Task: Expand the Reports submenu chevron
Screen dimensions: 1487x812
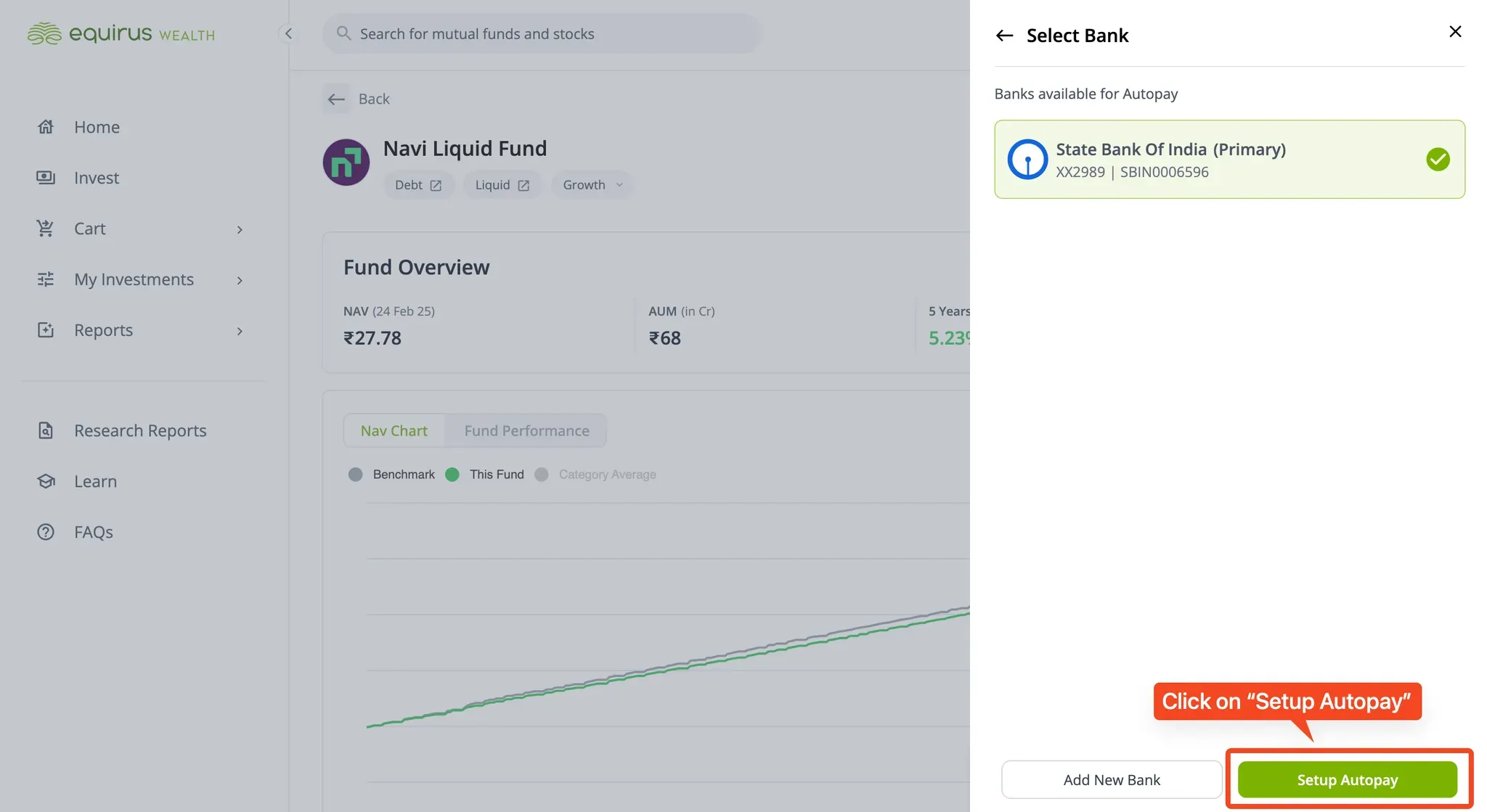Action: [x=240, y=332]
